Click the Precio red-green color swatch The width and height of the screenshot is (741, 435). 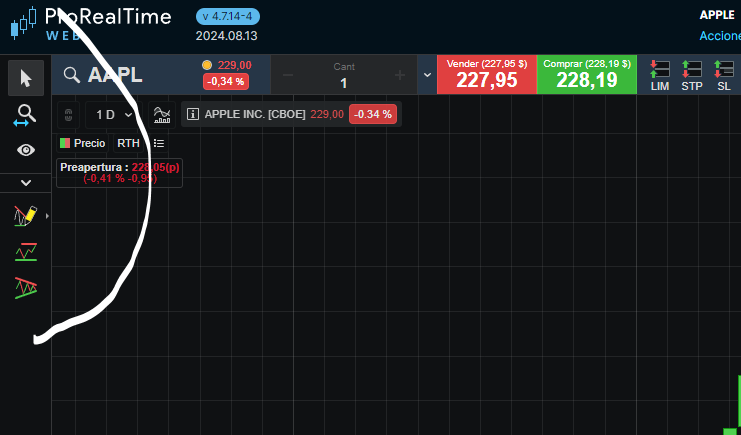click(x=65, y=143)
